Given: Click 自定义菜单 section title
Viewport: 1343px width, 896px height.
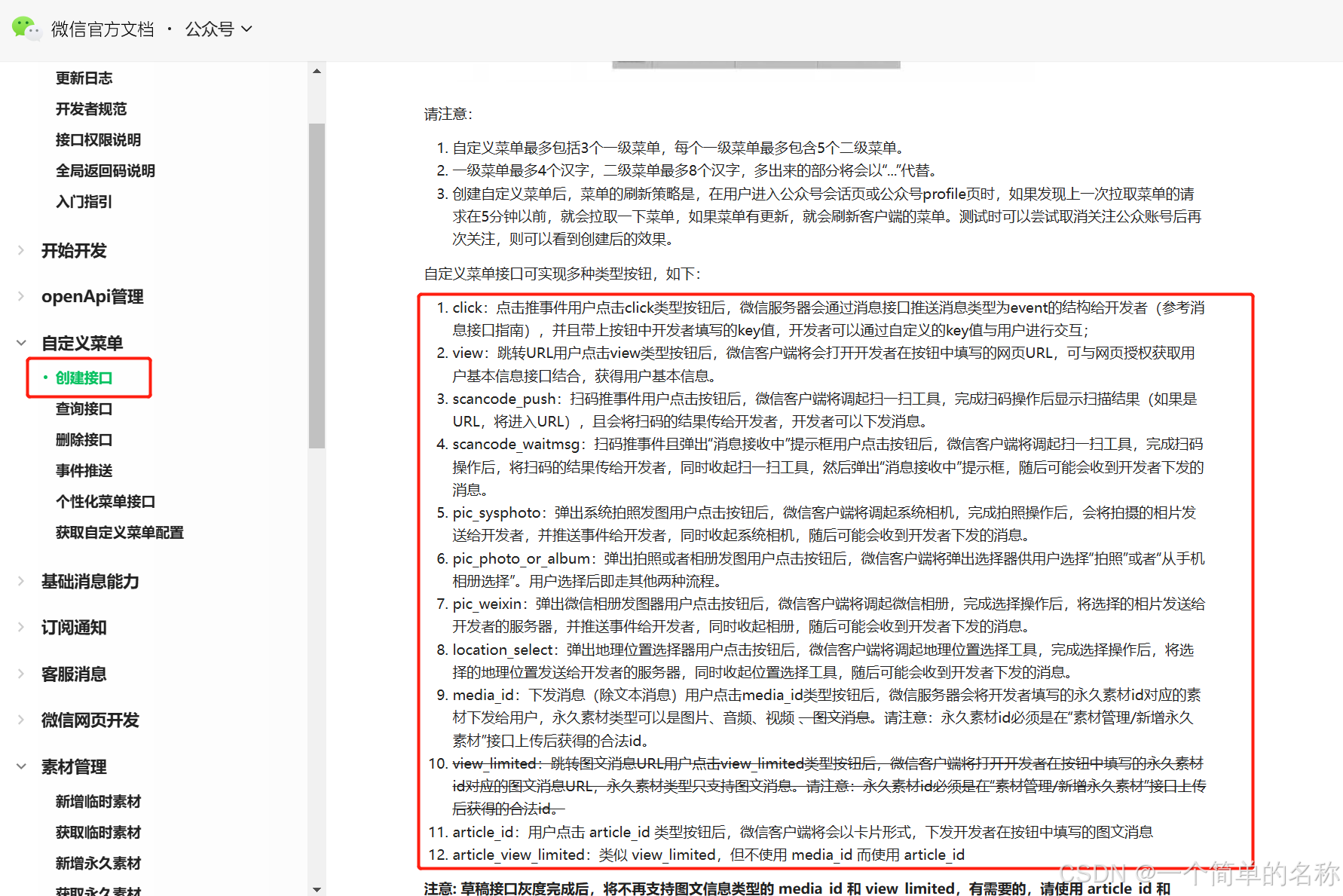Looking at the screenshot, I should coord(82,343).
